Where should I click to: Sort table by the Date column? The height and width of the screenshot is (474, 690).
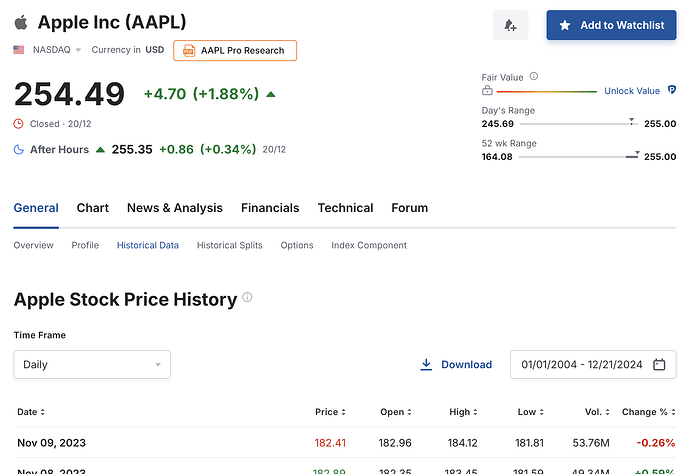31,412
